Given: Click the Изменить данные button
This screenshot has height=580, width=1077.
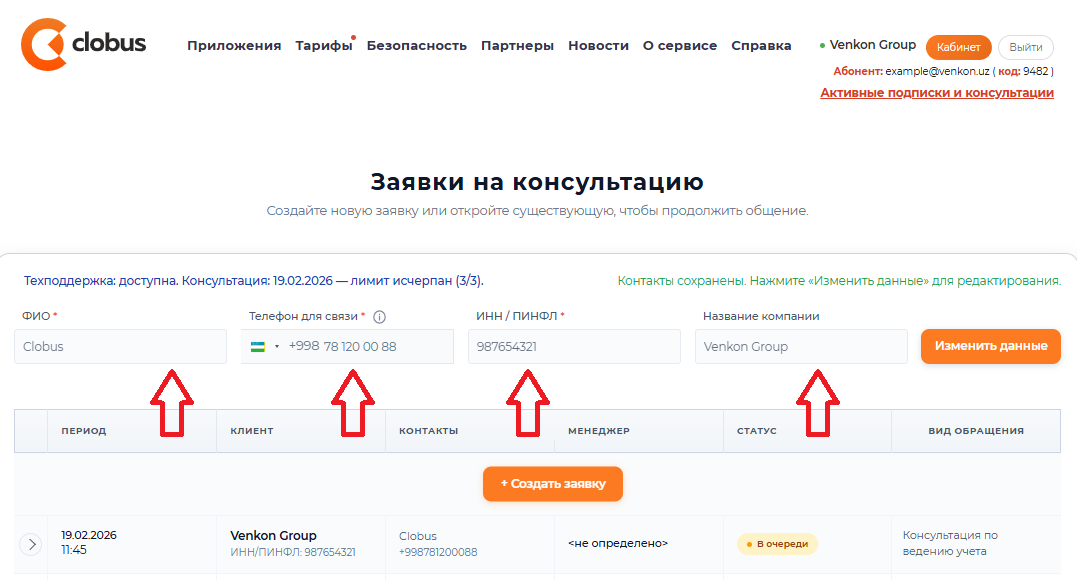Looking at the screenshot, I should click(990, 346).
